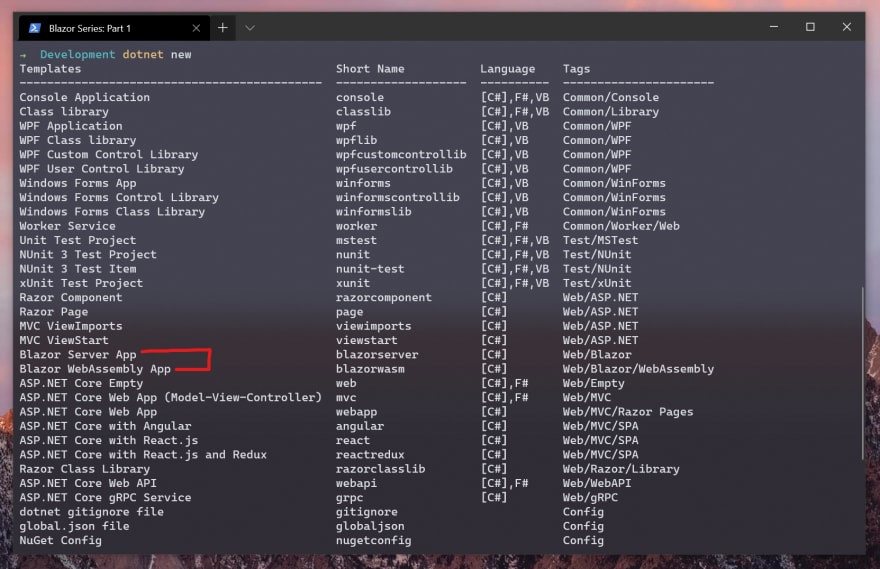Click the PowerShell icon in the tab
Viewport: 880px width, 569px height.
(35, 28)
